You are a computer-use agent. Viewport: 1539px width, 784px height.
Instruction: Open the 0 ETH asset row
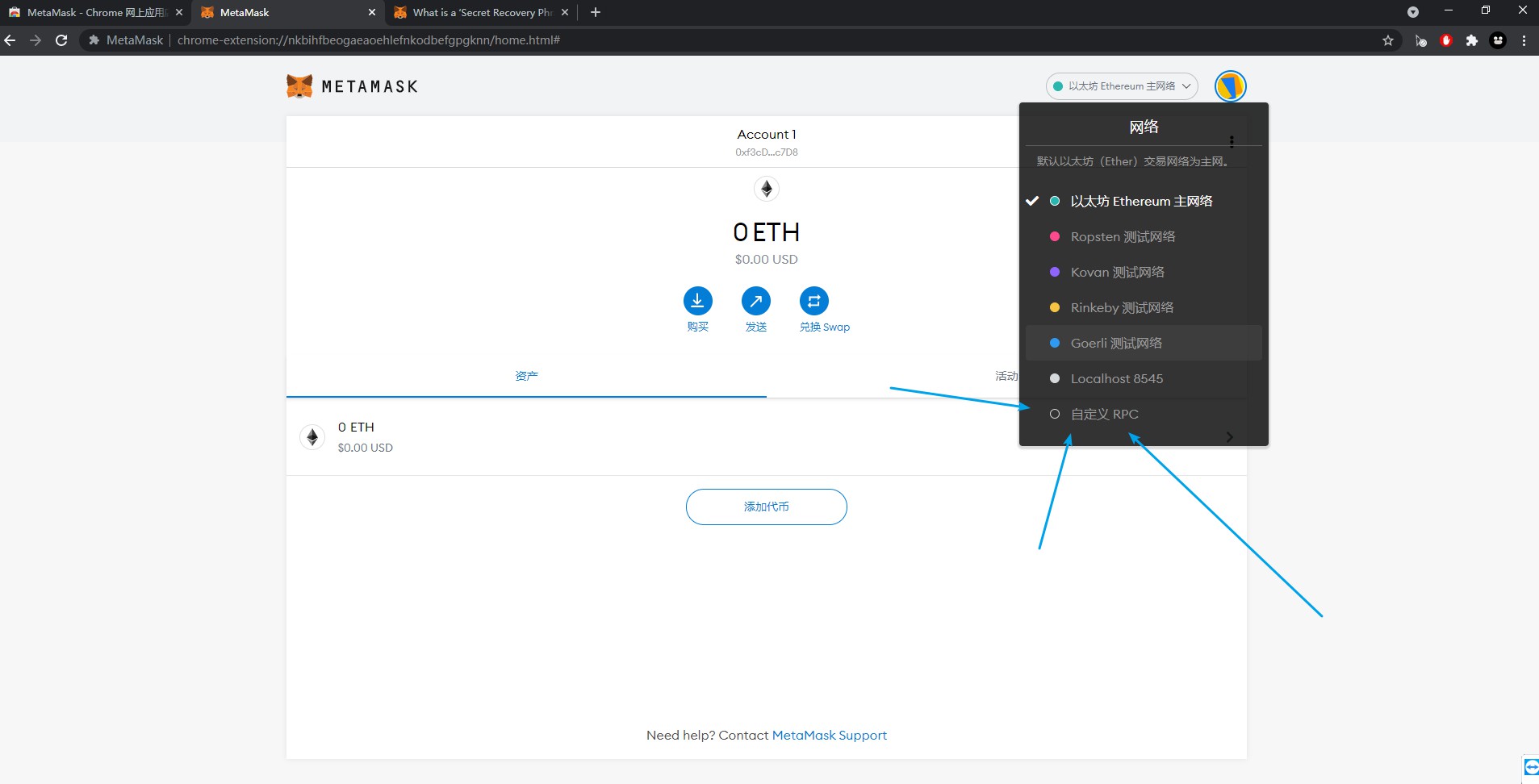(x=767, y=437)
